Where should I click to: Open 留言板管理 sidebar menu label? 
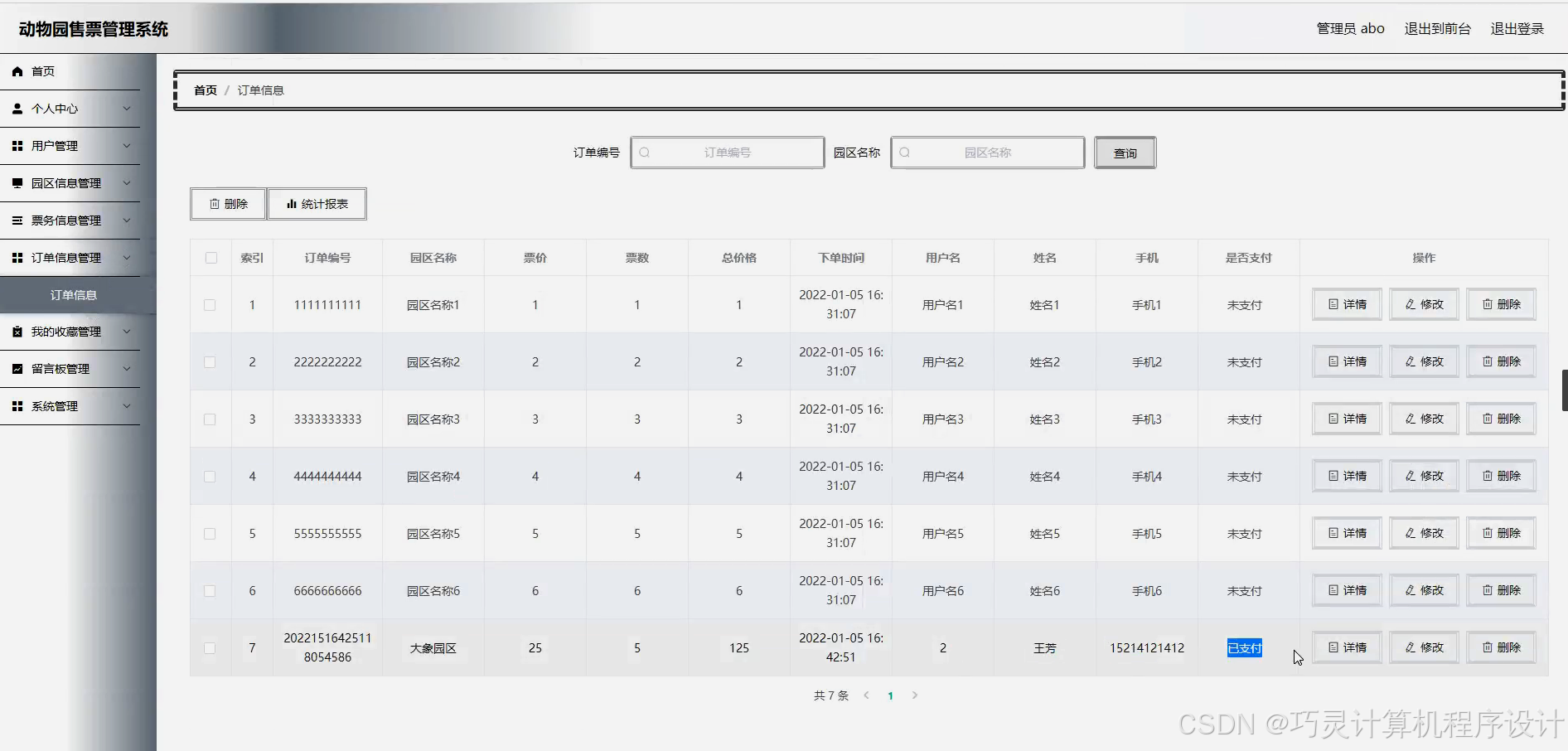60,369
